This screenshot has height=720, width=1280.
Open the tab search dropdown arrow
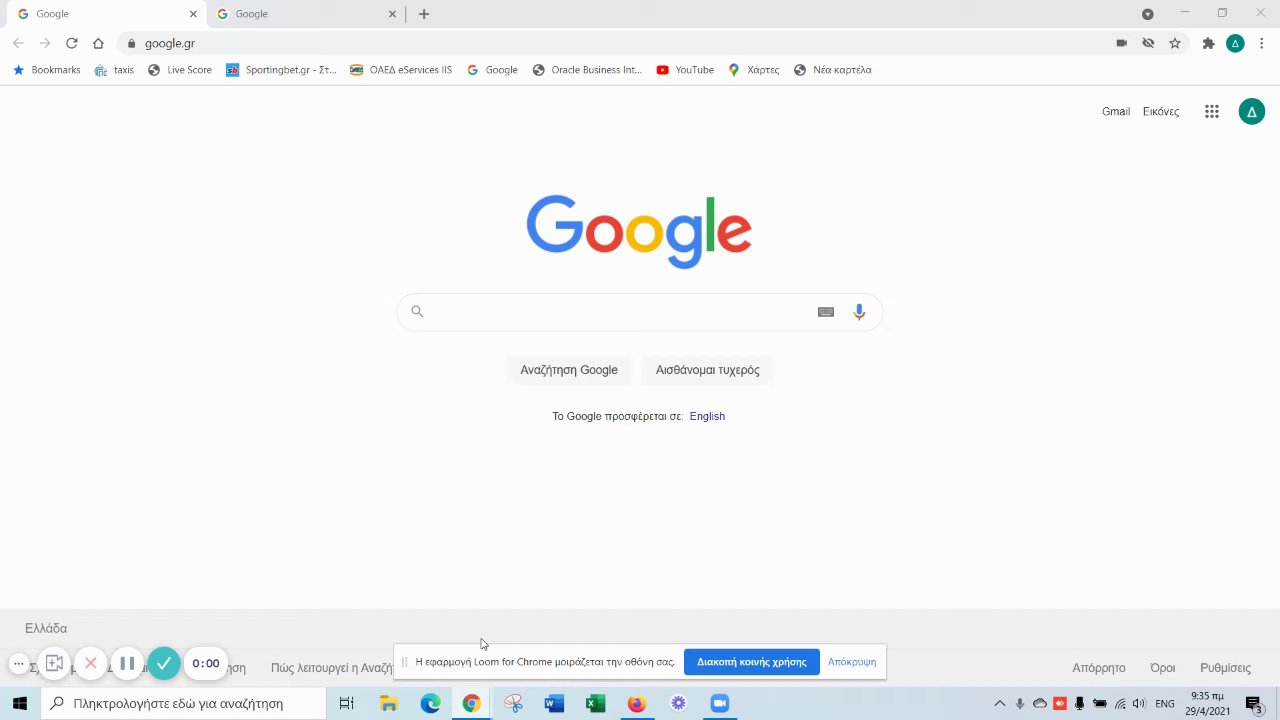pos(1148,14)
